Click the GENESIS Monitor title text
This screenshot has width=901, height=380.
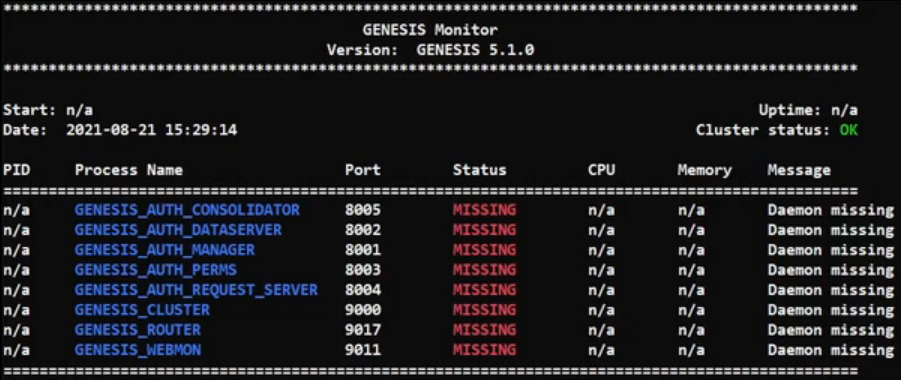coord(430,30)
